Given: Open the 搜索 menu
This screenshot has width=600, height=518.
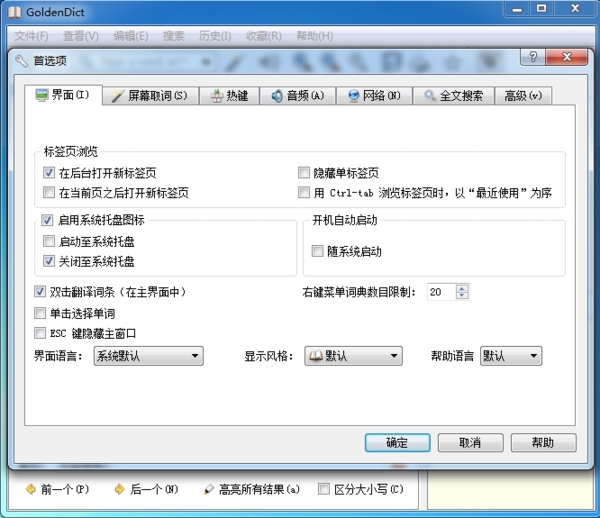Looking at the screenshot, I should tap(174, 36).
